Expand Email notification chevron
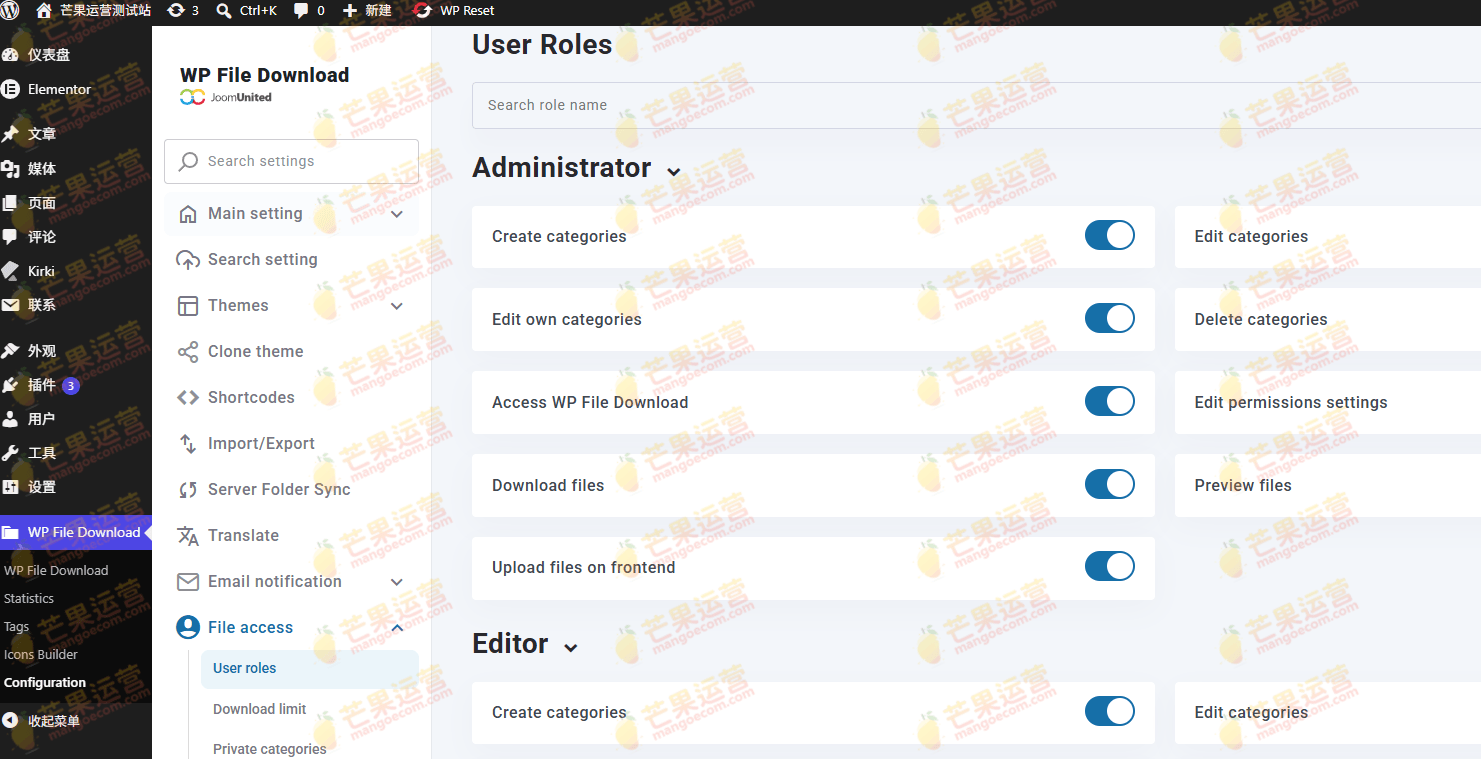Image resolution: width=1481 pixels, height=759 pixels. pyautogui.click(x=397, y=582)
